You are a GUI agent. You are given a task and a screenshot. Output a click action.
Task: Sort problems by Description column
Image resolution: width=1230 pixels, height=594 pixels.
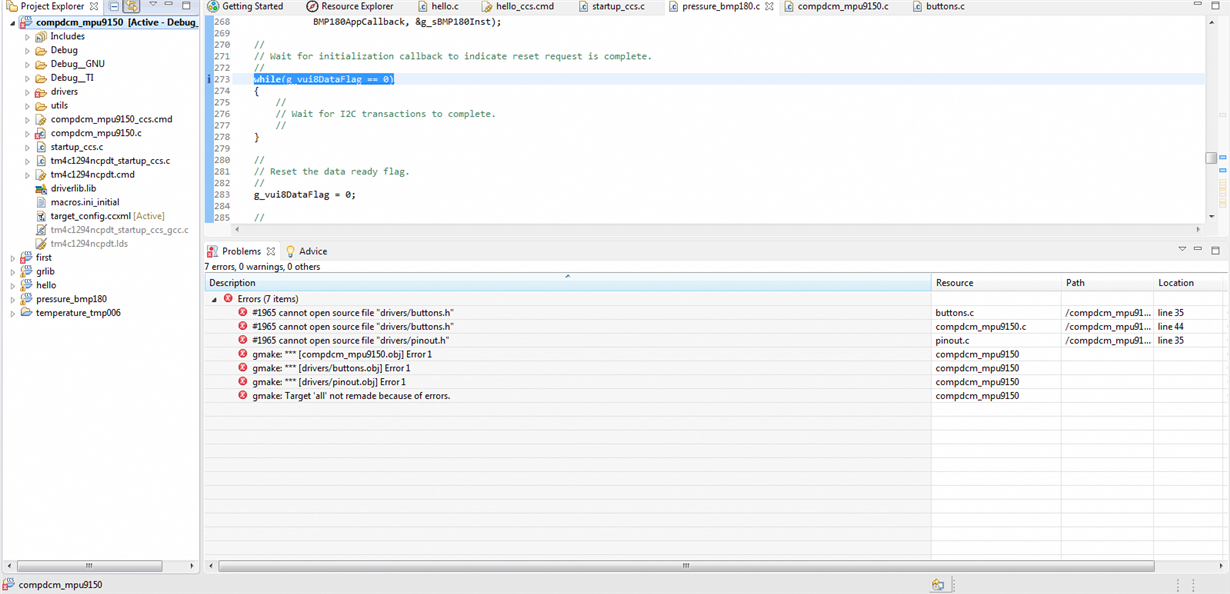click(x=568, y=283)
